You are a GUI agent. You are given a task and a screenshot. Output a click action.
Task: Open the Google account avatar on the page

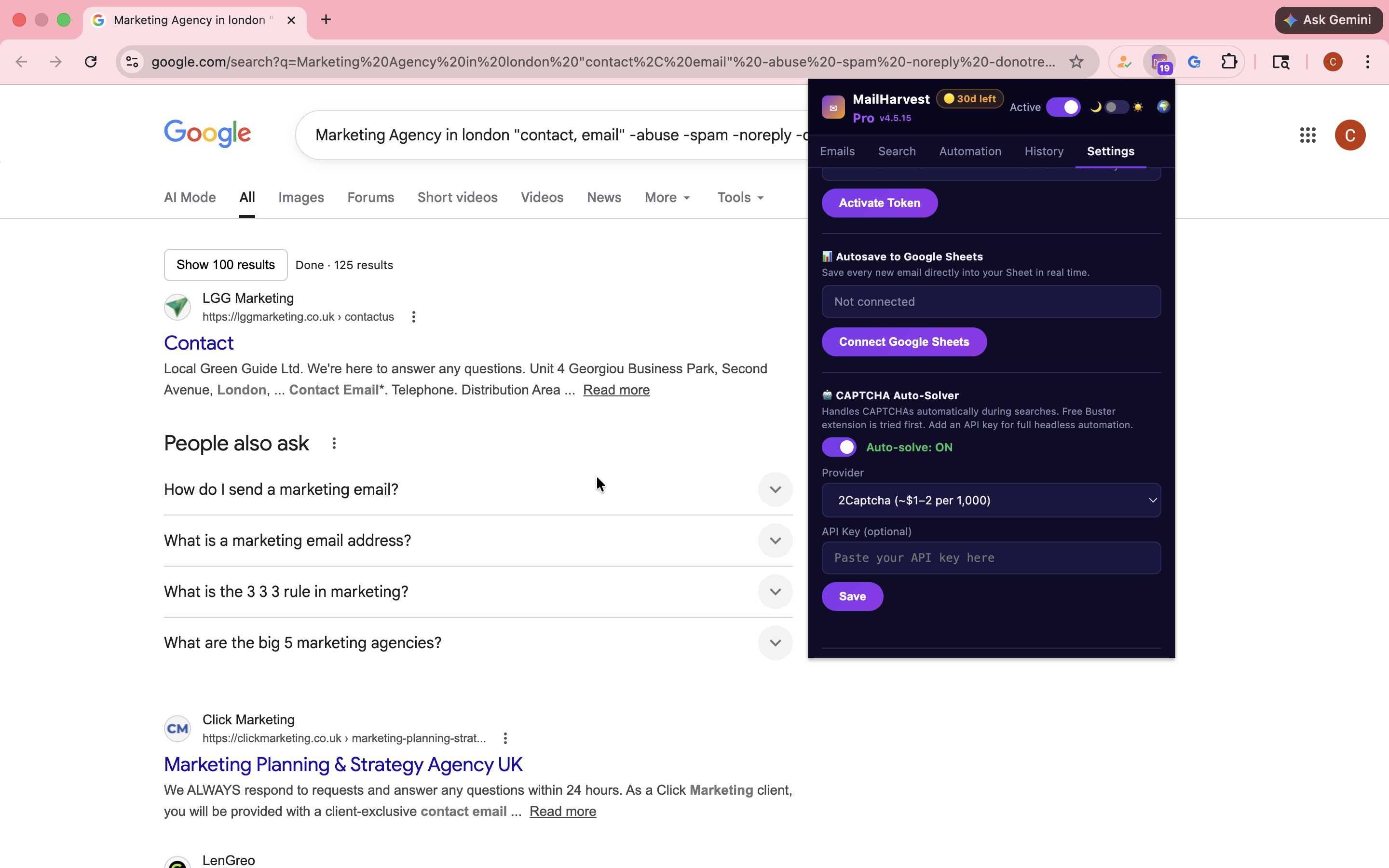point(1350,135)
